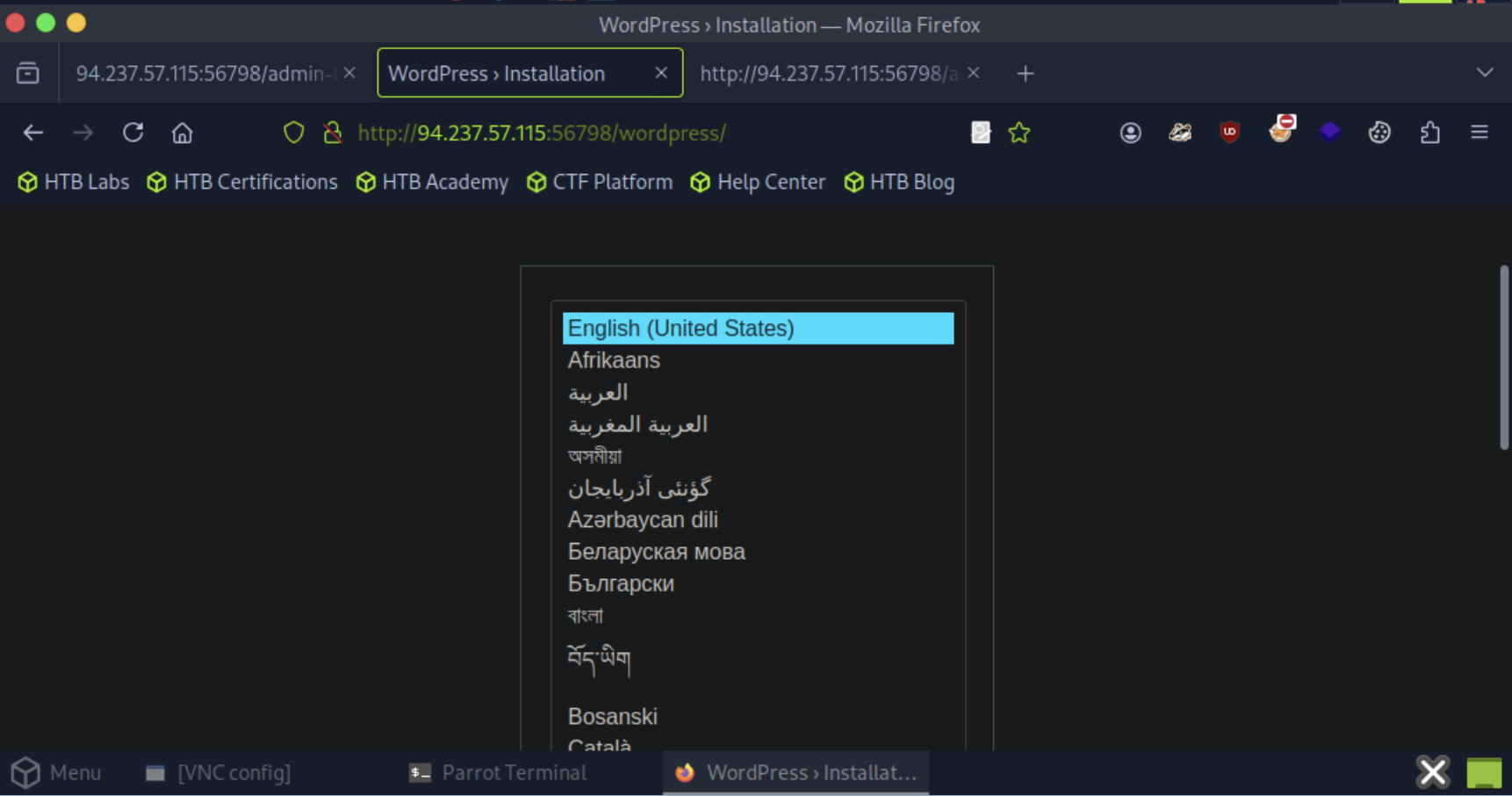Select বাংলা language option
1512x796 pixels.
coord(758,616)
